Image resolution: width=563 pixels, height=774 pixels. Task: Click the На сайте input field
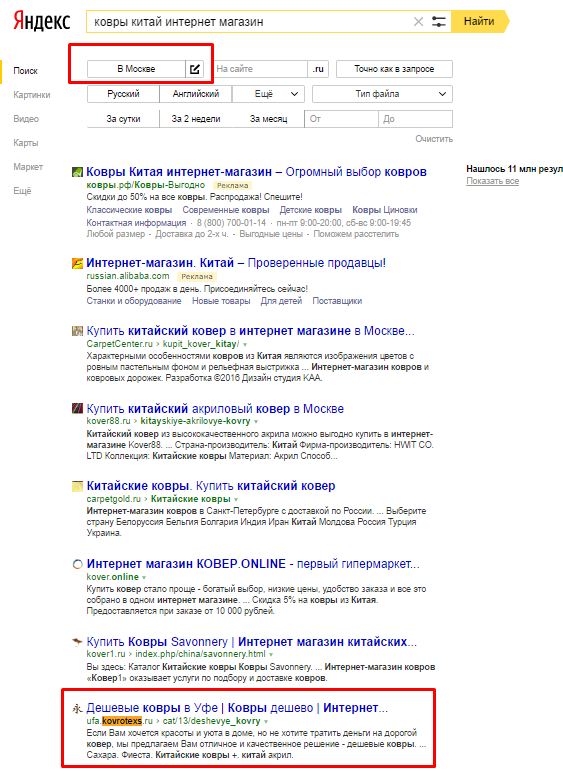coord(261,69)
